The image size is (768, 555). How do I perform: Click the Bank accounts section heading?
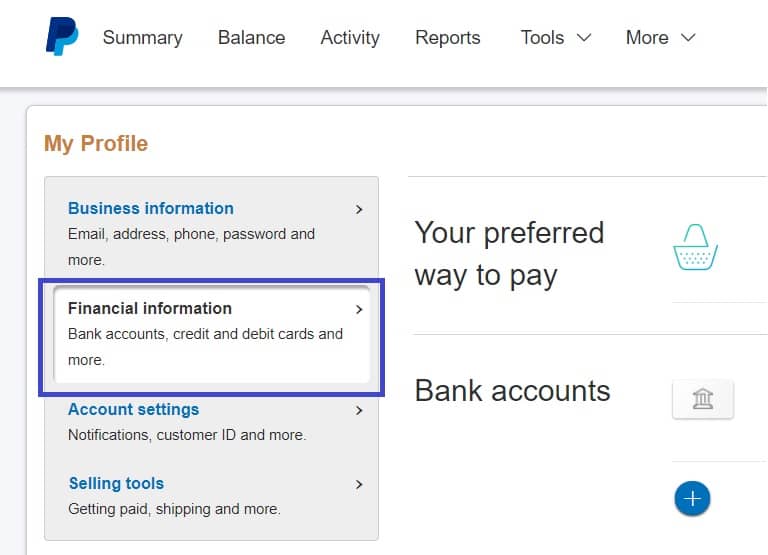coord(512,391)
